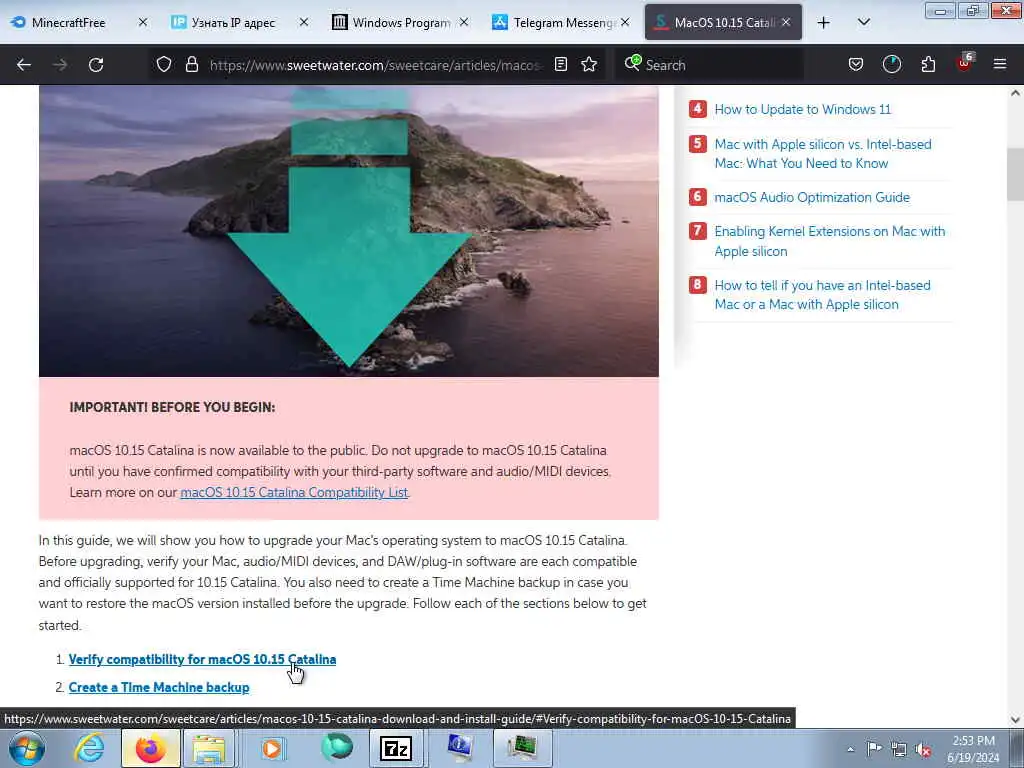Open How to tell Intel-based Mac link
The width and height of the screenshot is (1024, 768).
[x=822, y=295]
